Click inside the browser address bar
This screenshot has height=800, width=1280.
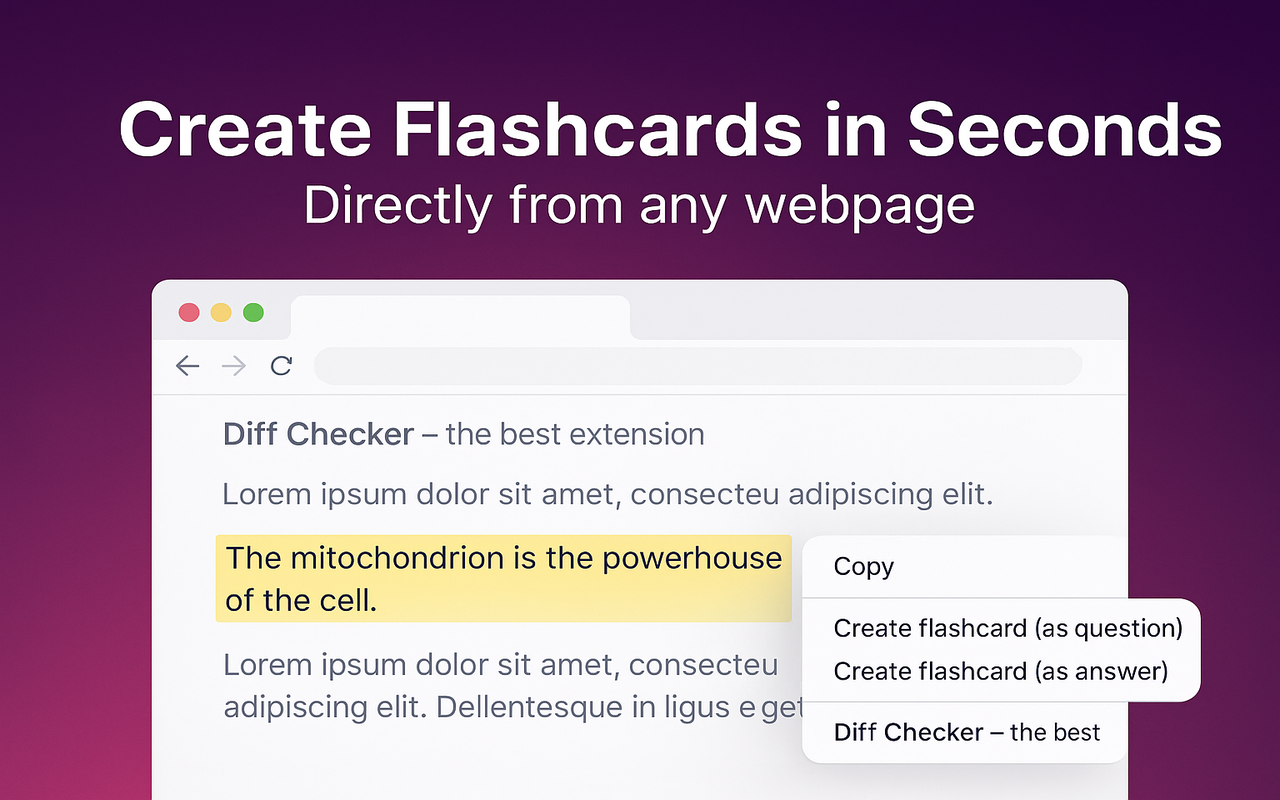coord(697,366)
